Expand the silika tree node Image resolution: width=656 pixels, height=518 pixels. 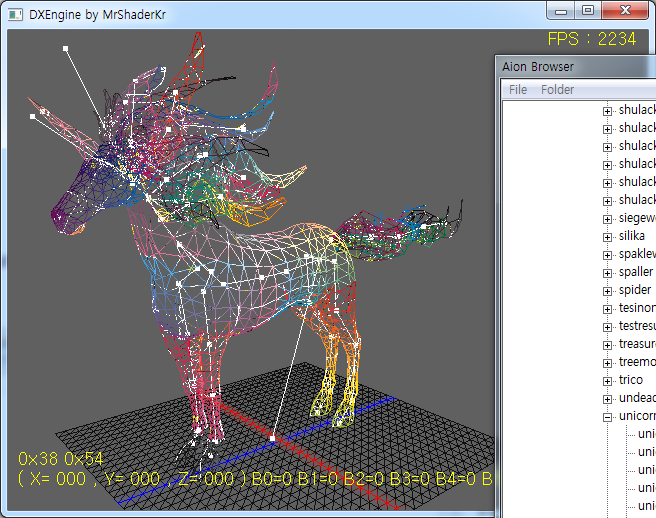coord(607,237)
